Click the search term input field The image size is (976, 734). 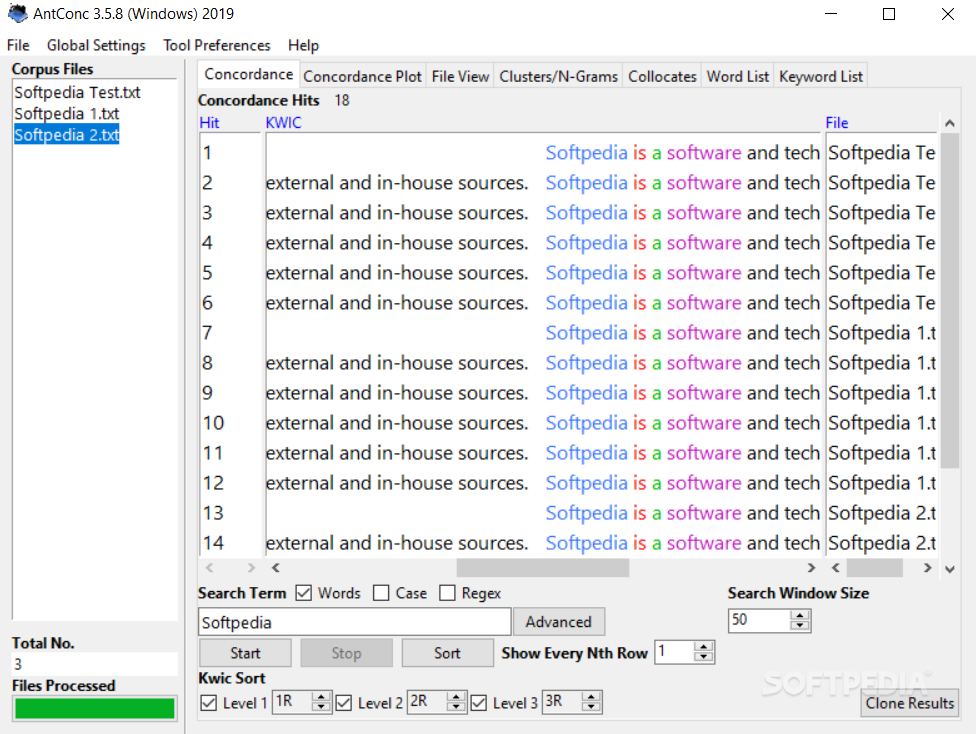click(x=355, y=622)
